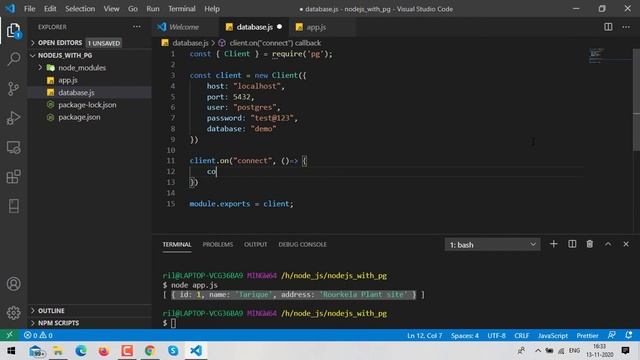Click Ln 12, Col 7 cursor position

[x=424, y=336]
